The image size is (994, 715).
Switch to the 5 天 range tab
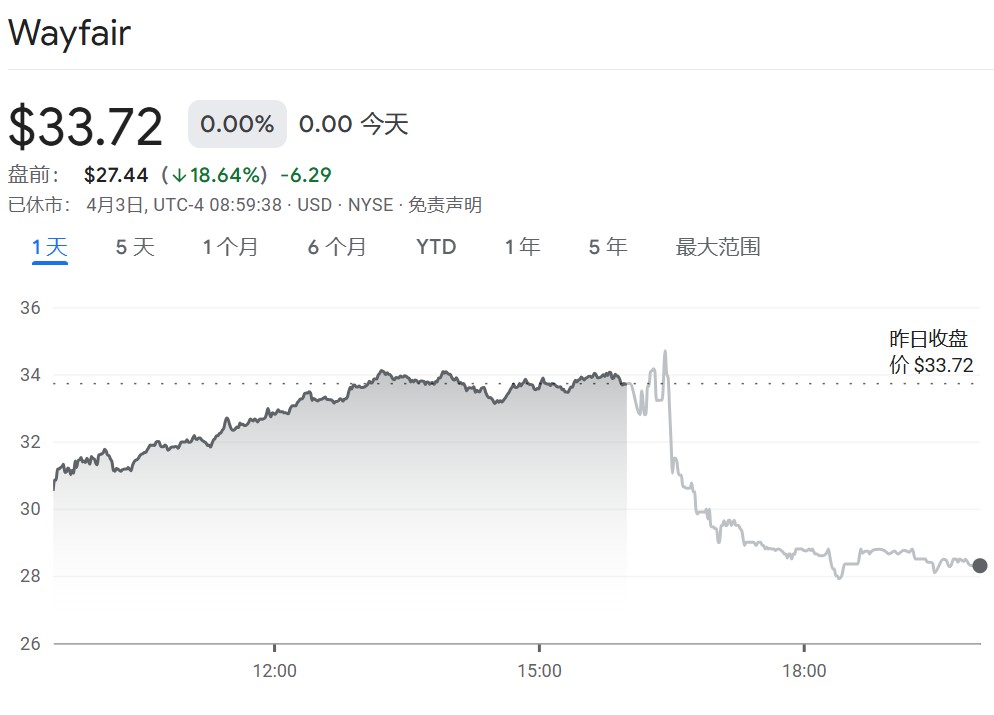click(135, 247)
